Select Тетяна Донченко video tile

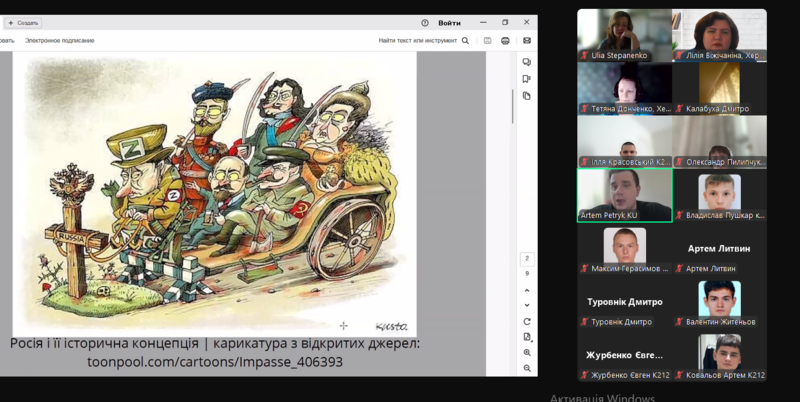click(624, 89)
